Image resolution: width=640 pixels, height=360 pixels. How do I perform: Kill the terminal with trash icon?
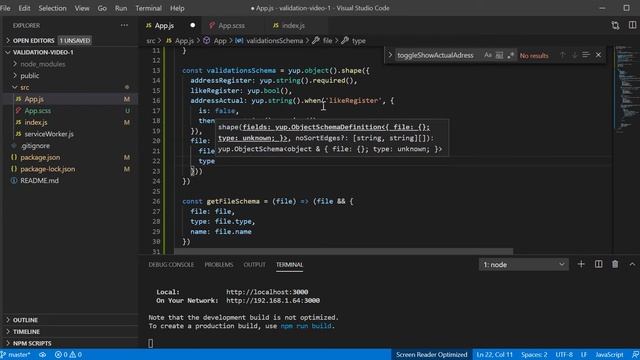click(x=615, y=264)
